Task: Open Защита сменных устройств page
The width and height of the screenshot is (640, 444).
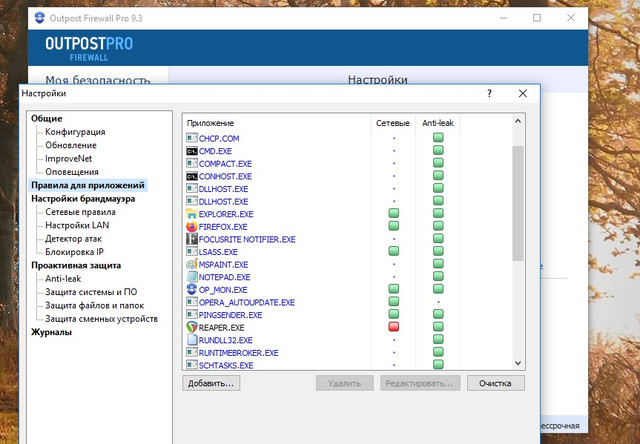Action: point(101,319)
